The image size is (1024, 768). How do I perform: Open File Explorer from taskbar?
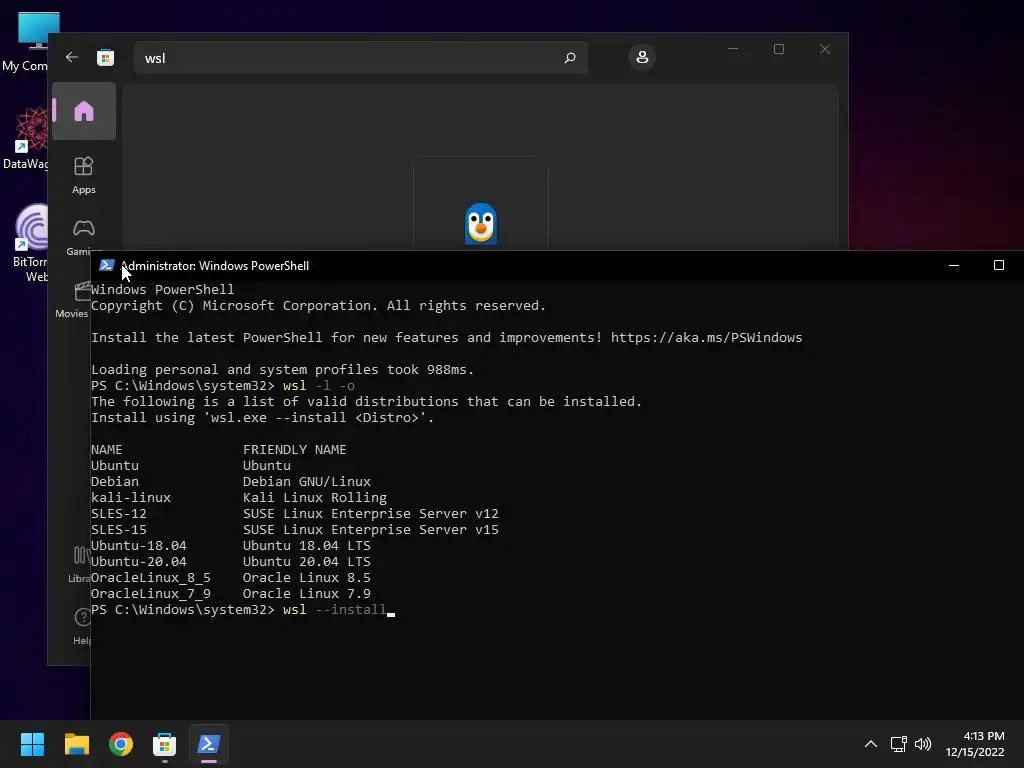pos(76,744)
